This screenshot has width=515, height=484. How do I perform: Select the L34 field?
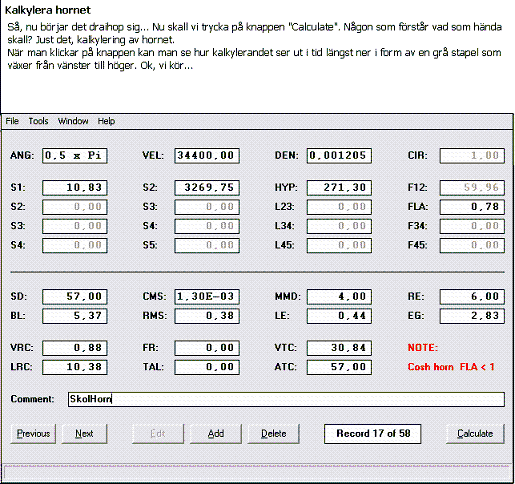(339, 226)
